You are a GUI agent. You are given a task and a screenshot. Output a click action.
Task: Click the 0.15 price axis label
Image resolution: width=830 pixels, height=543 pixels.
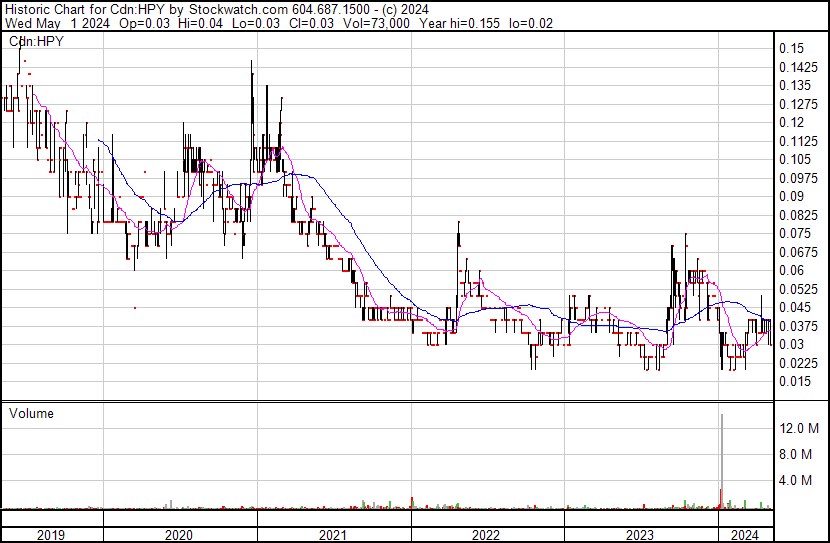(792, 48)
